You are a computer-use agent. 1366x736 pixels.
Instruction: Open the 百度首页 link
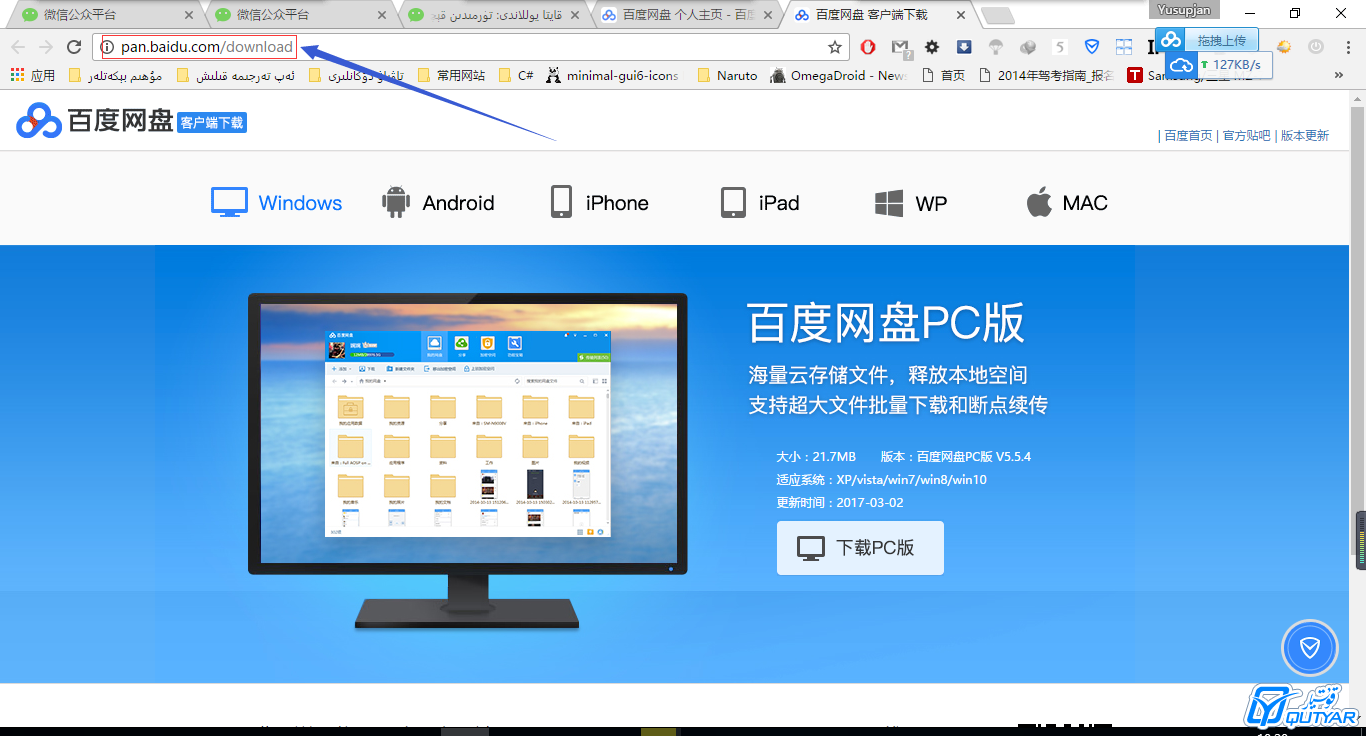point(1188,136)
